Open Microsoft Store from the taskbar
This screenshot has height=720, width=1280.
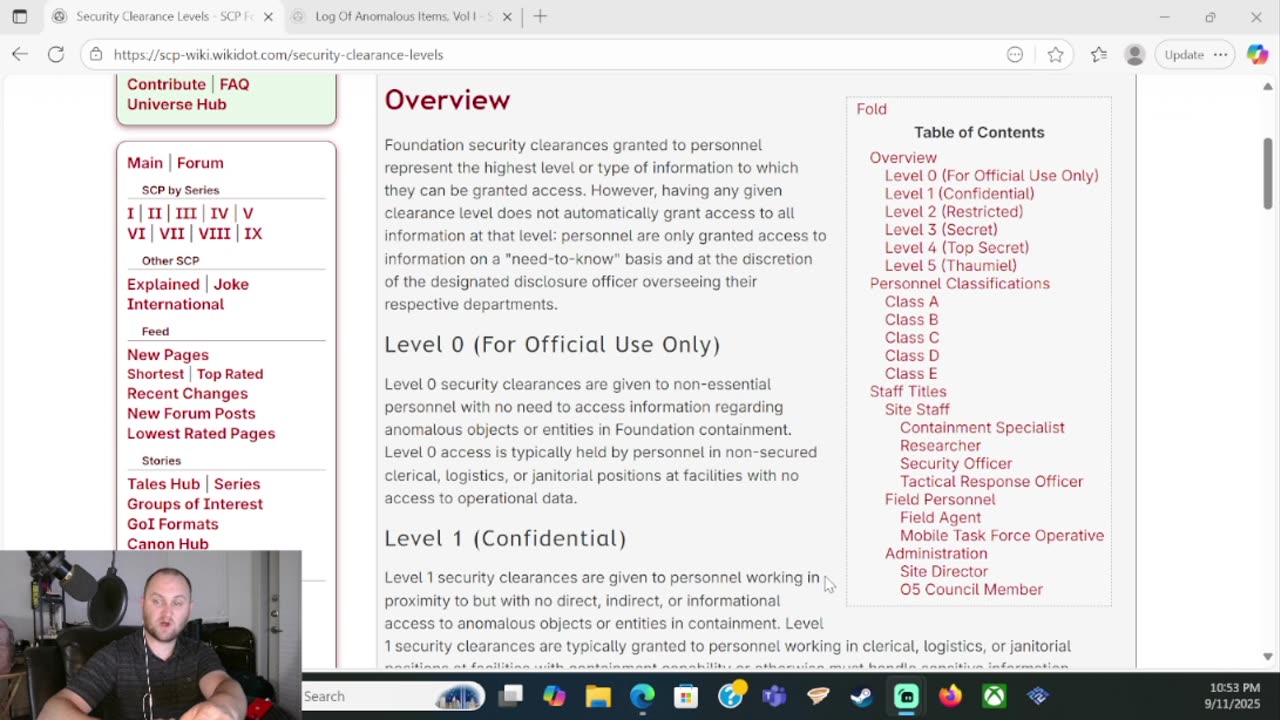[686, 696]
